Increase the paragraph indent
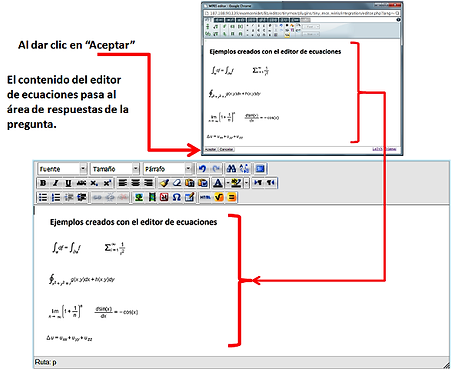 point(82,197)
